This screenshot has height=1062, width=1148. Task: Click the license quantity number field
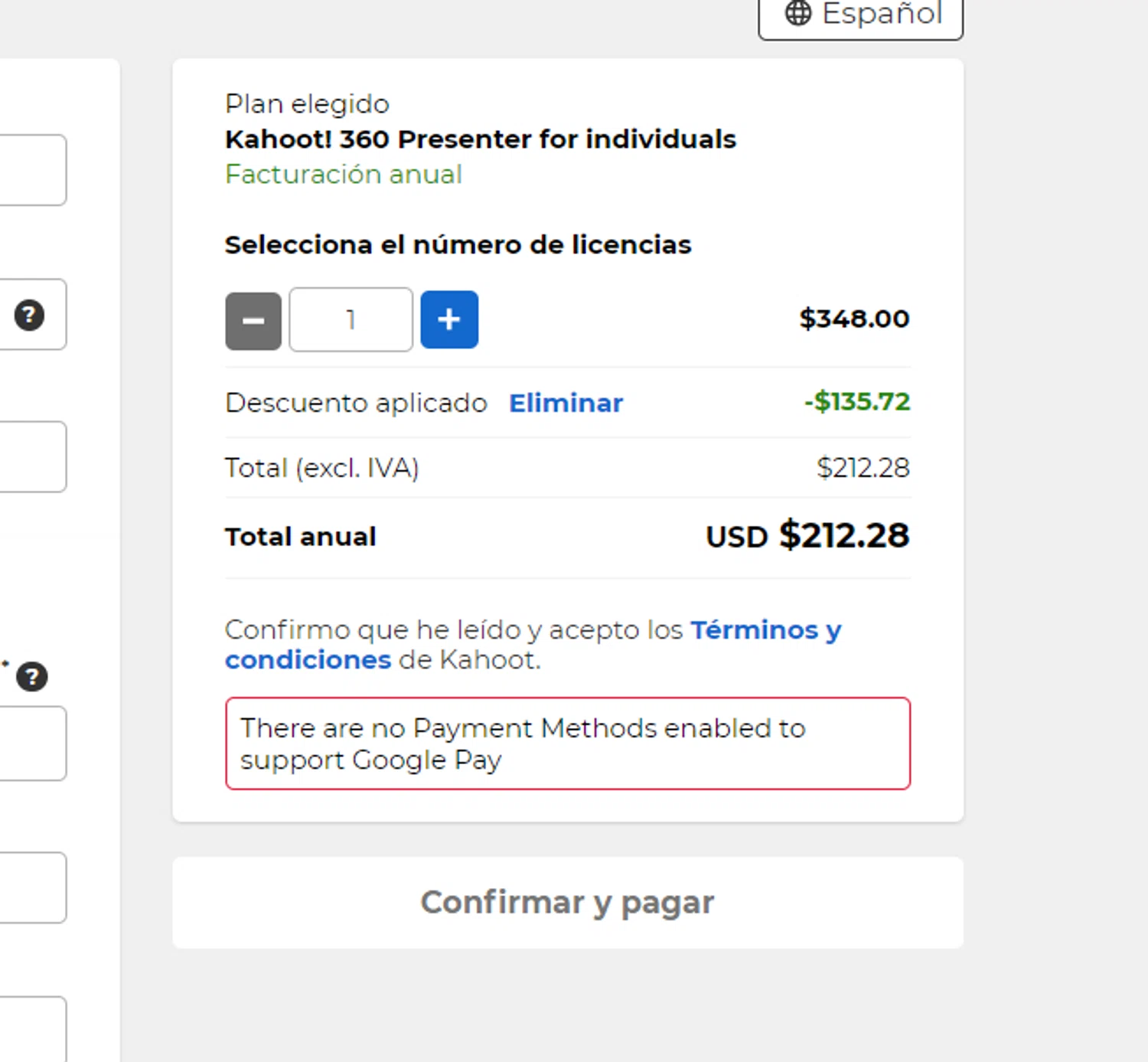(x=351, y=320)
